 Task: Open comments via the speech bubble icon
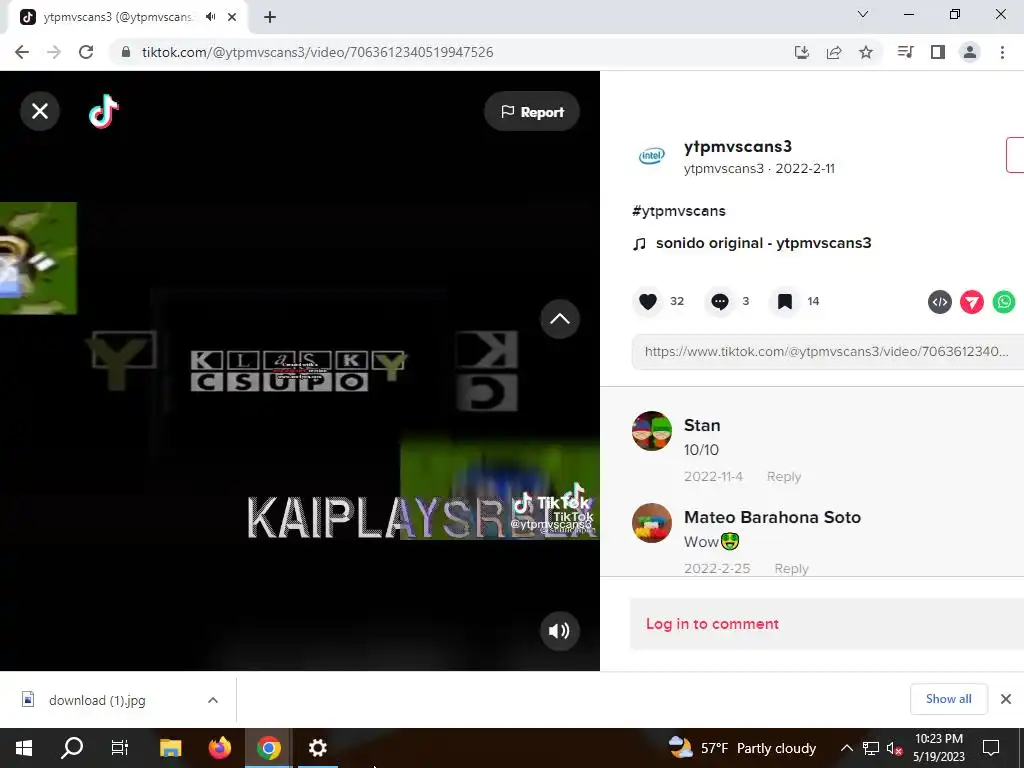[x=720, y=302]
